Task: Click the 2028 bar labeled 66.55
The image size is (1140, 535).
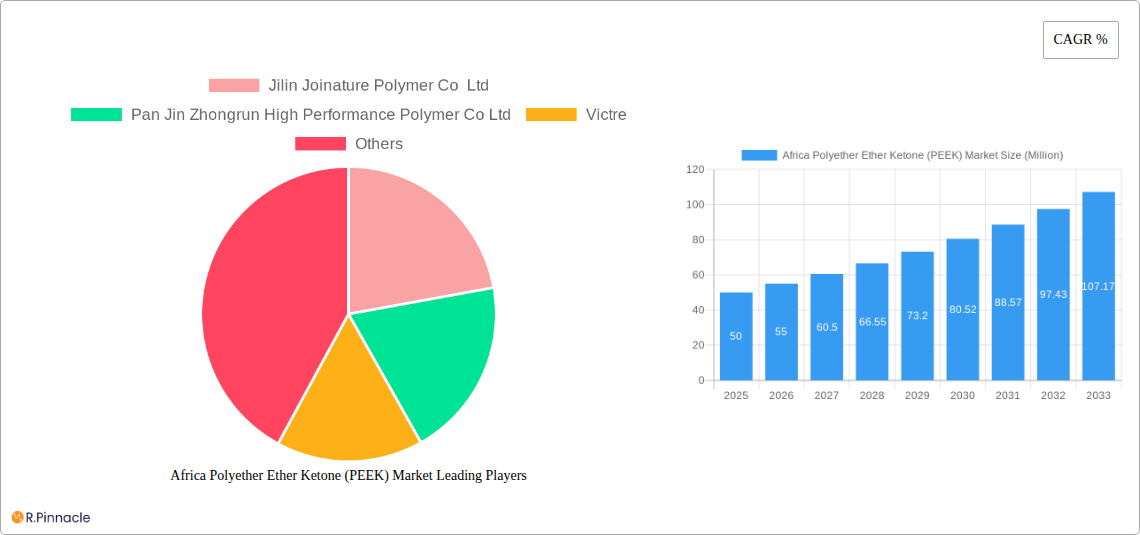Action: pos(872,322)
